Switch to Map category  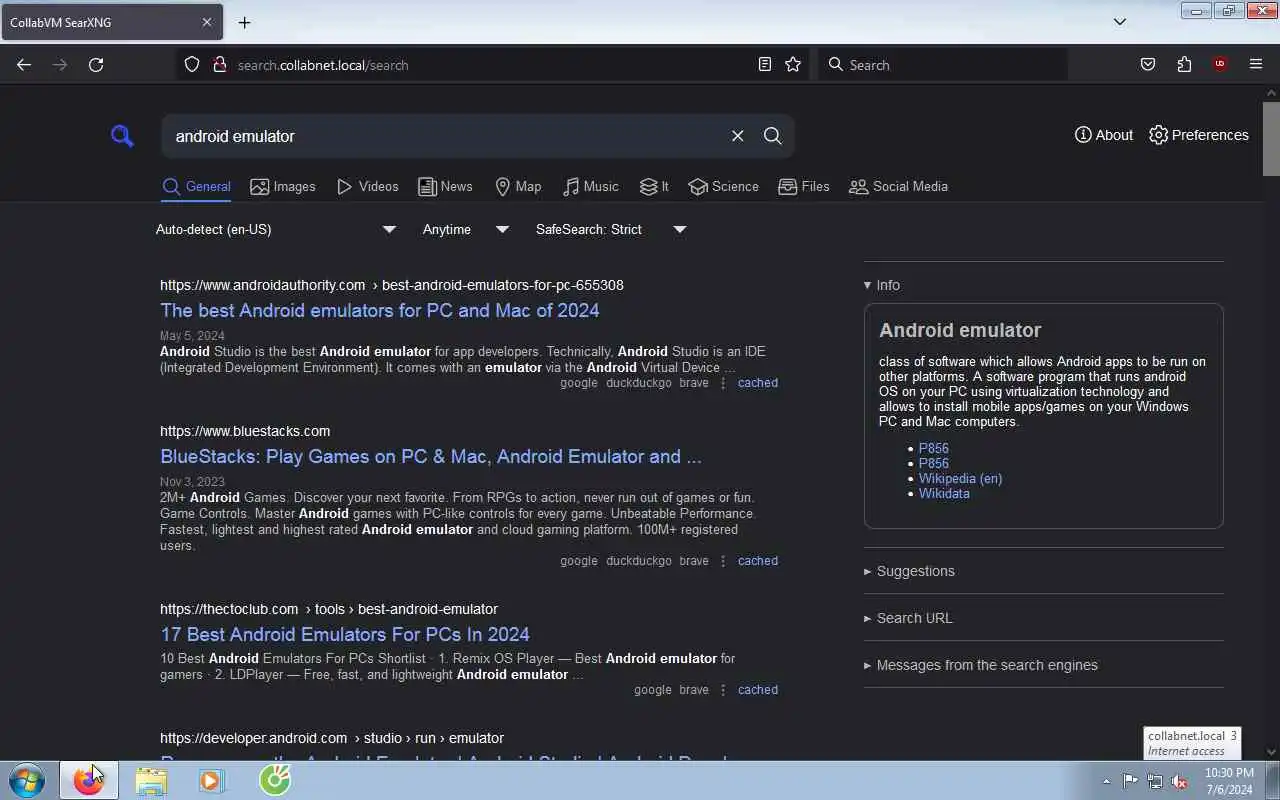518,187
